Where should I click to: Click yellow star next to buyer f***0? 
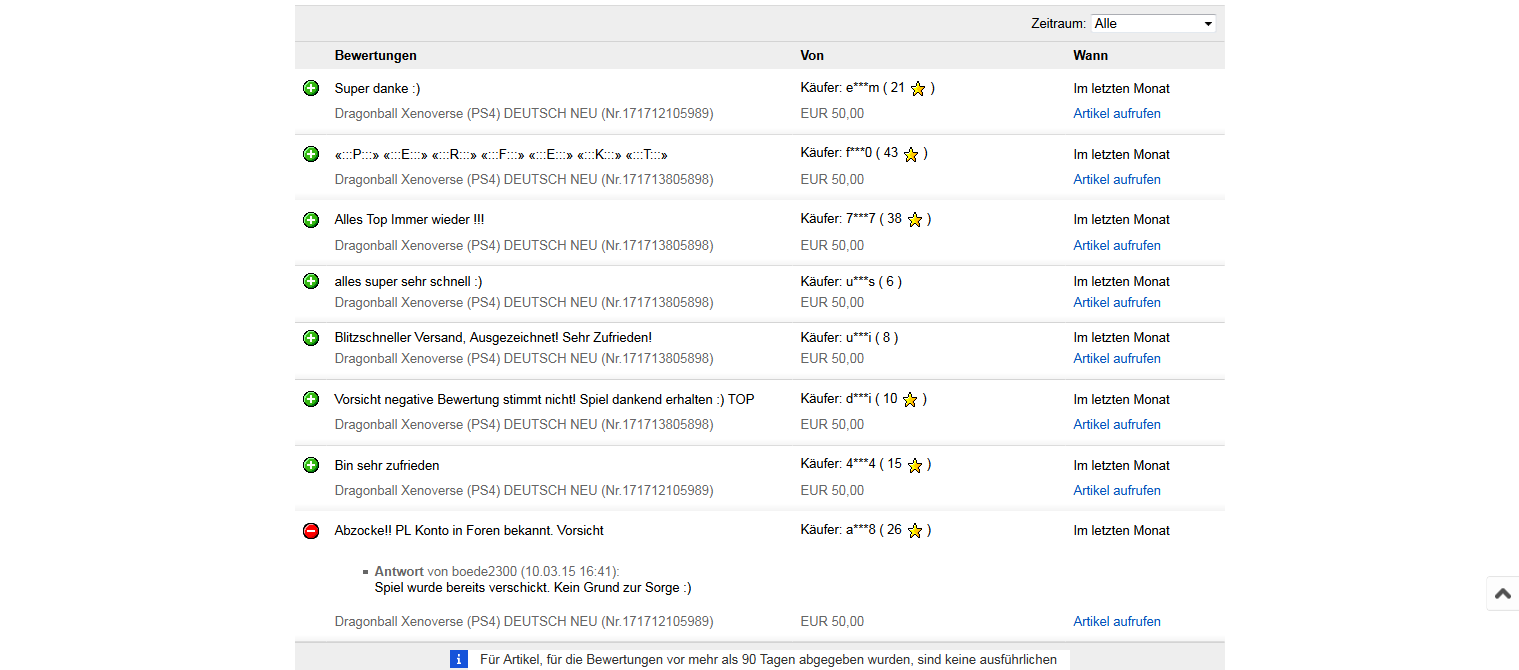tap(911, 154)
